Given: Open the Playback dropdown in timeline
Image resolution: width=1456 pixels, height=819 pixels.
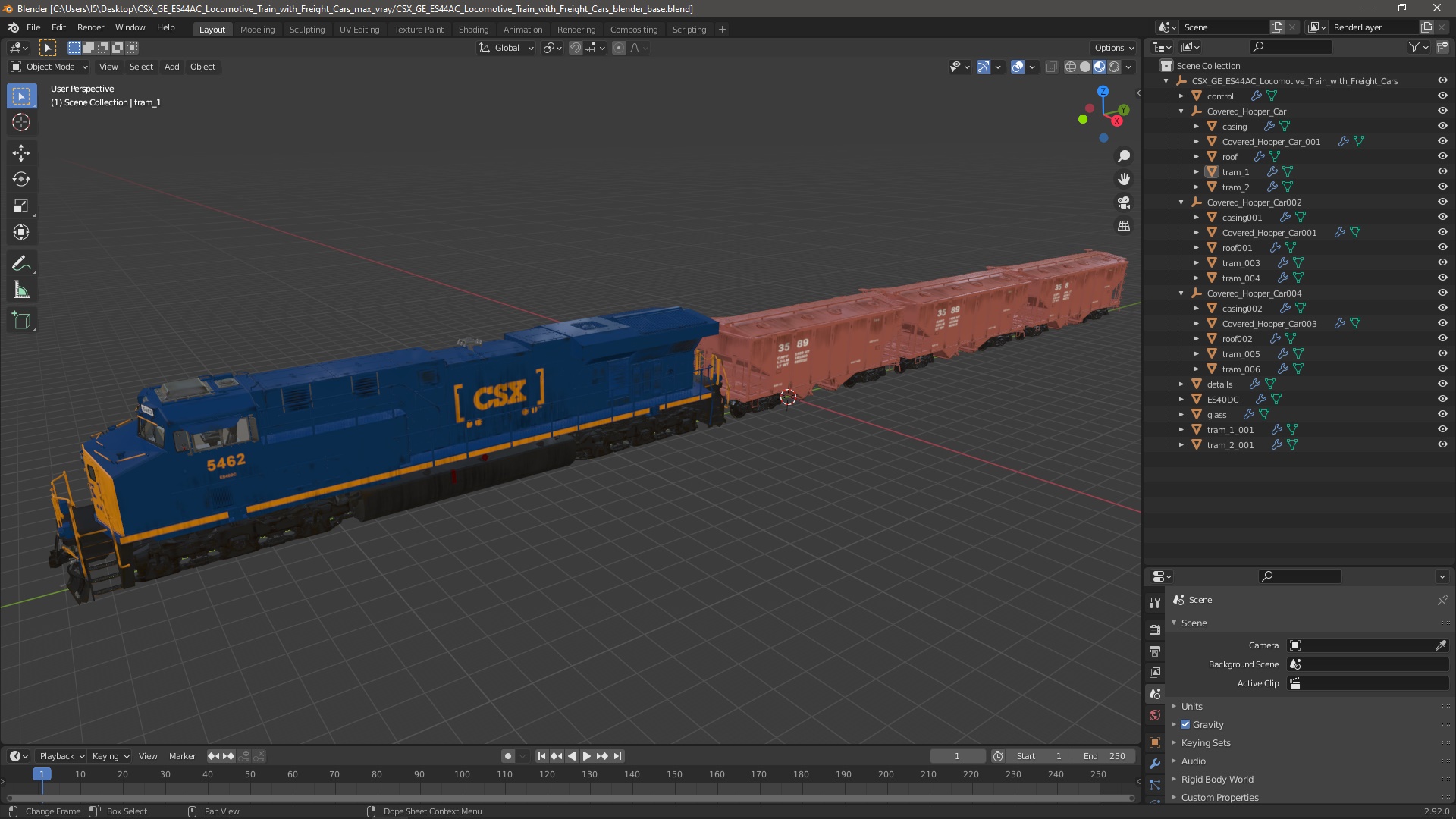Looking at the screenshot, I should tap(61, 756).
